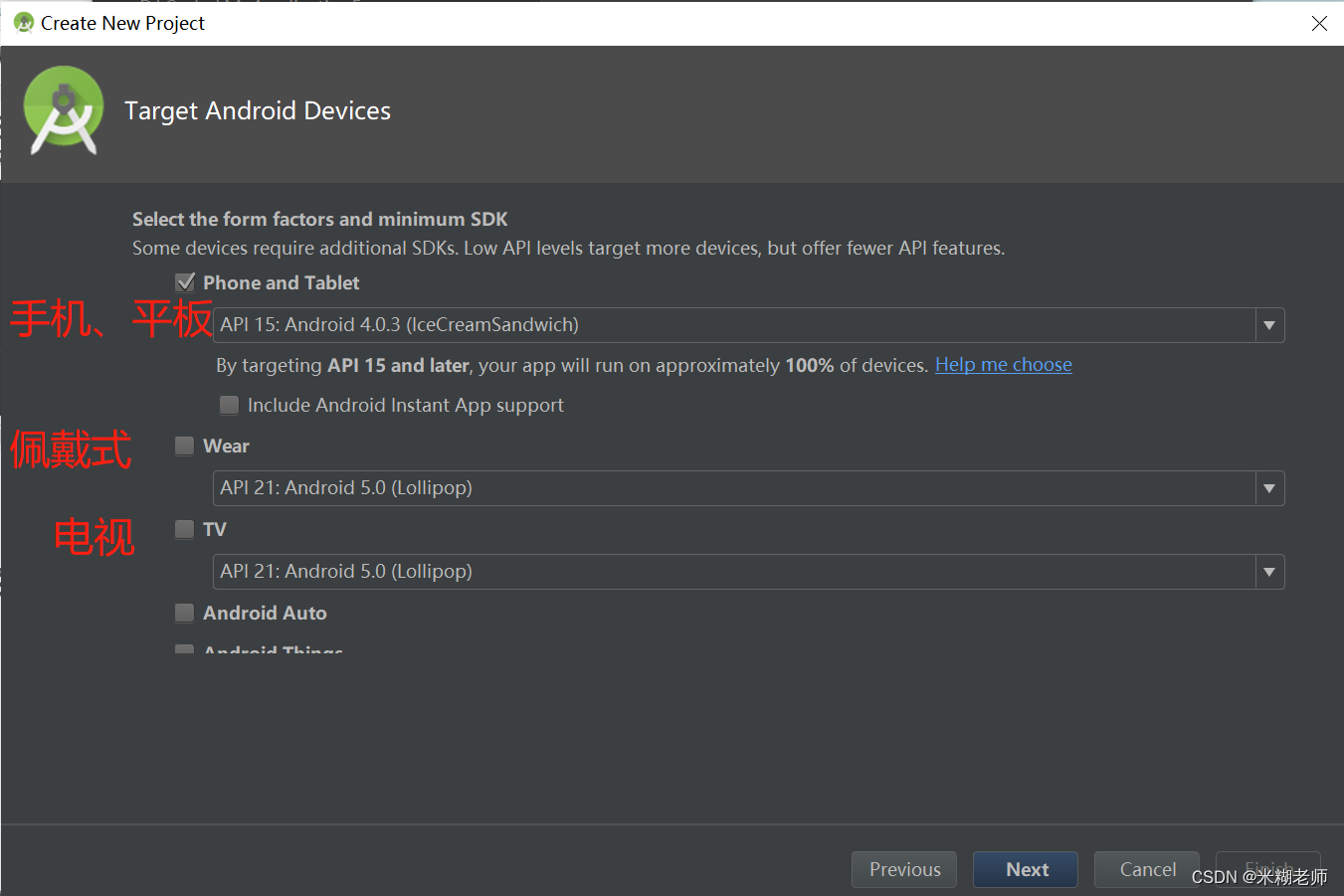Viewport: 1344px width, 896px height.
Task: Click the Create New Project window title
Action: [x=122, y=23]
